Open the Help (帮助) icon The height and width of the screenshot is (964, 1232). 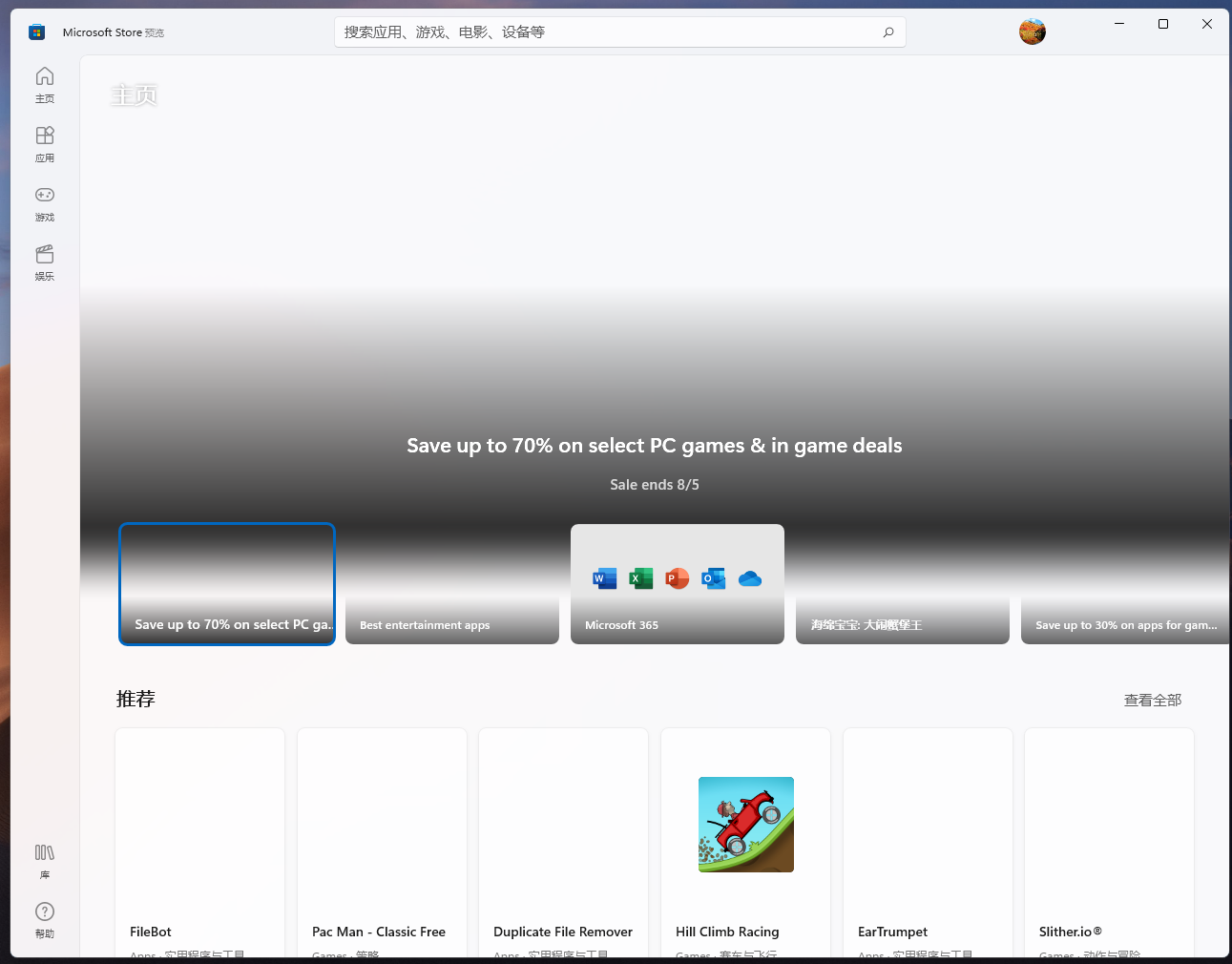(x=45, y=920)
